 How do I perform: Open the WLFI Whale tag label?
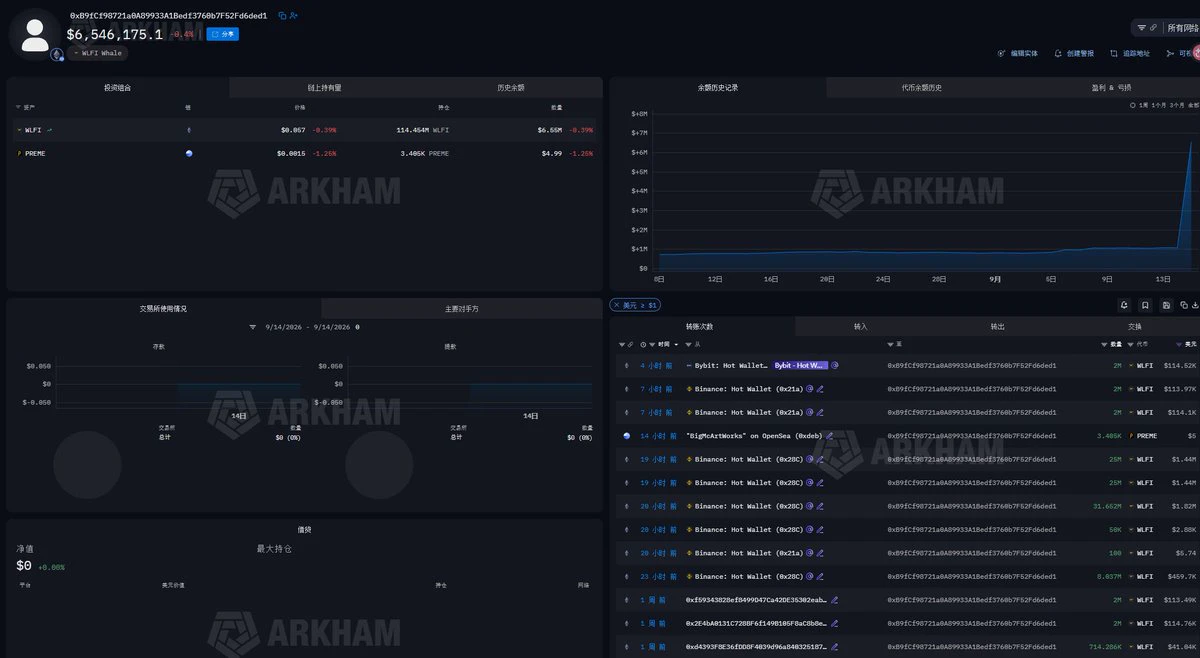tap(98, 53)
